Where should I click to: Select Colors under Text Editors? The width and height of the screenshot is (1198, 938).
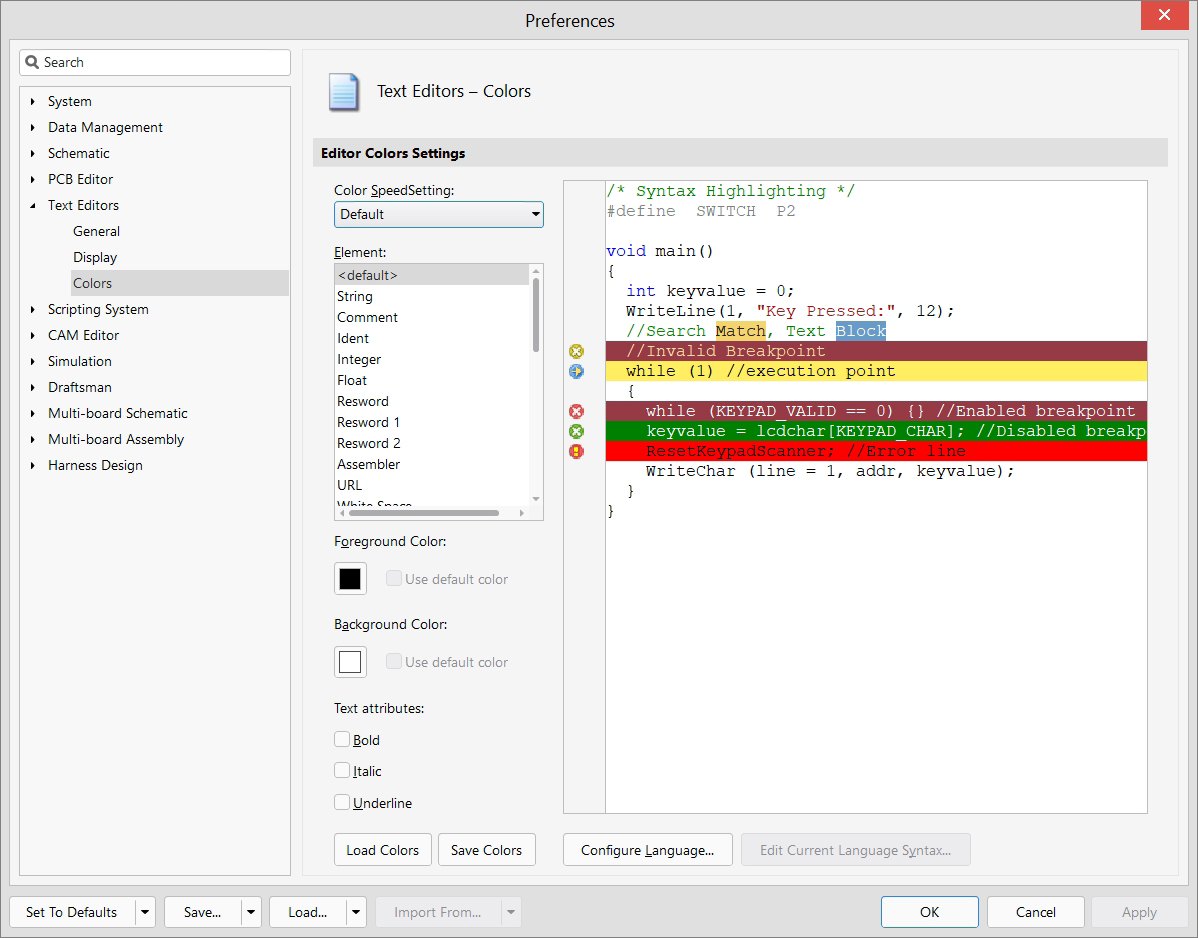(x=180, y=283)
